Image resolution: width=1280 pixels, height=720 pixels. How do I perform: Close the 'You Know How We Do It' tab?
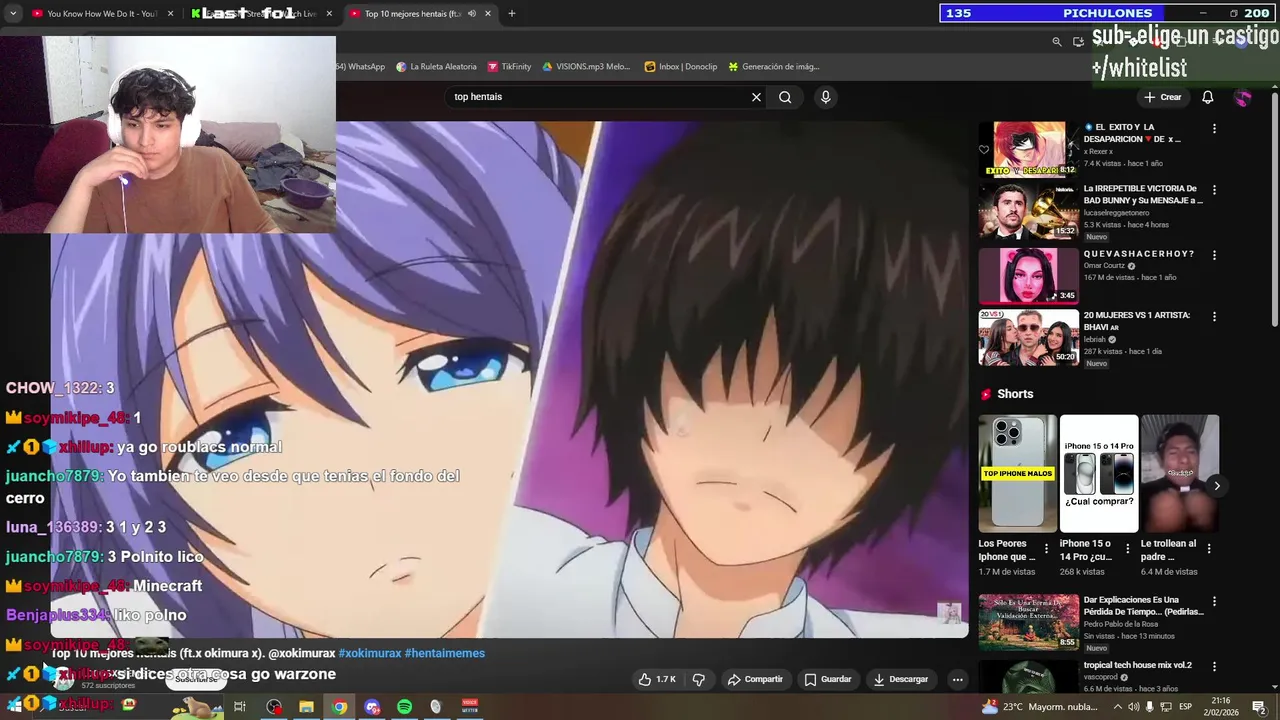170,14
